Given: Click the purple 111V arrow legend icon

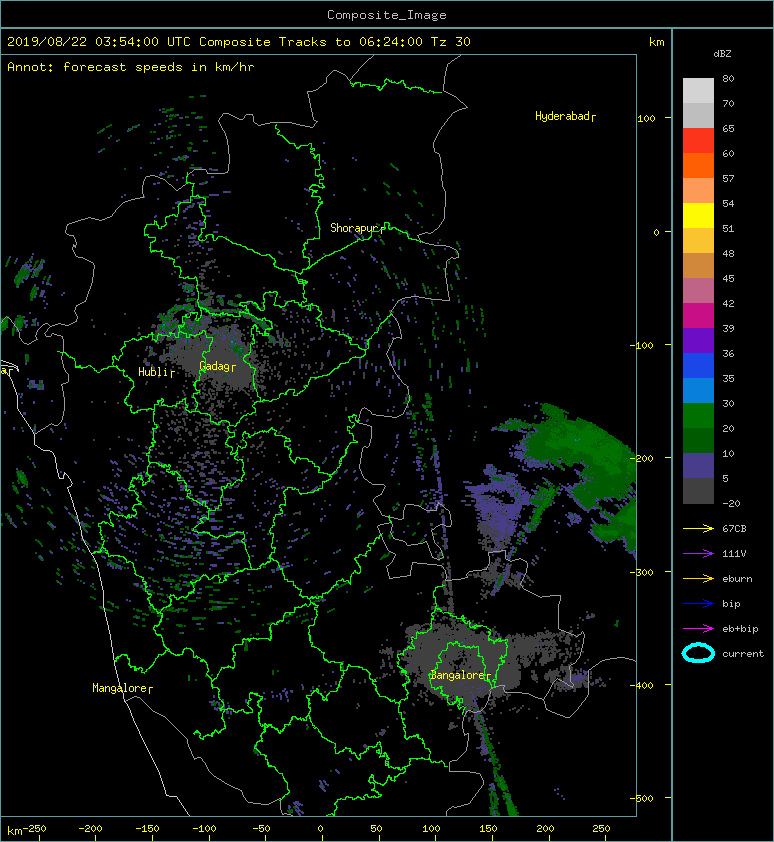Looking at the screenshot, I should (x=698, y=553).
